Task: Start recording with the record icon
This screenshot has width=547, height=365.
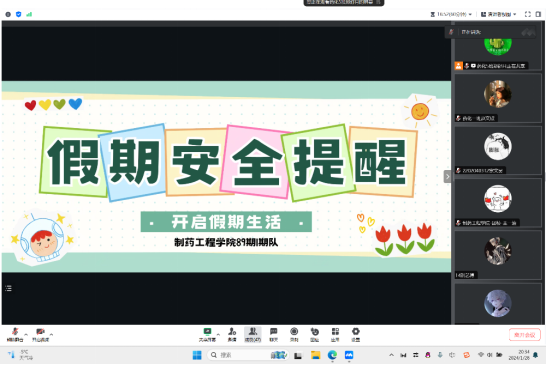Action: (294, 335)
